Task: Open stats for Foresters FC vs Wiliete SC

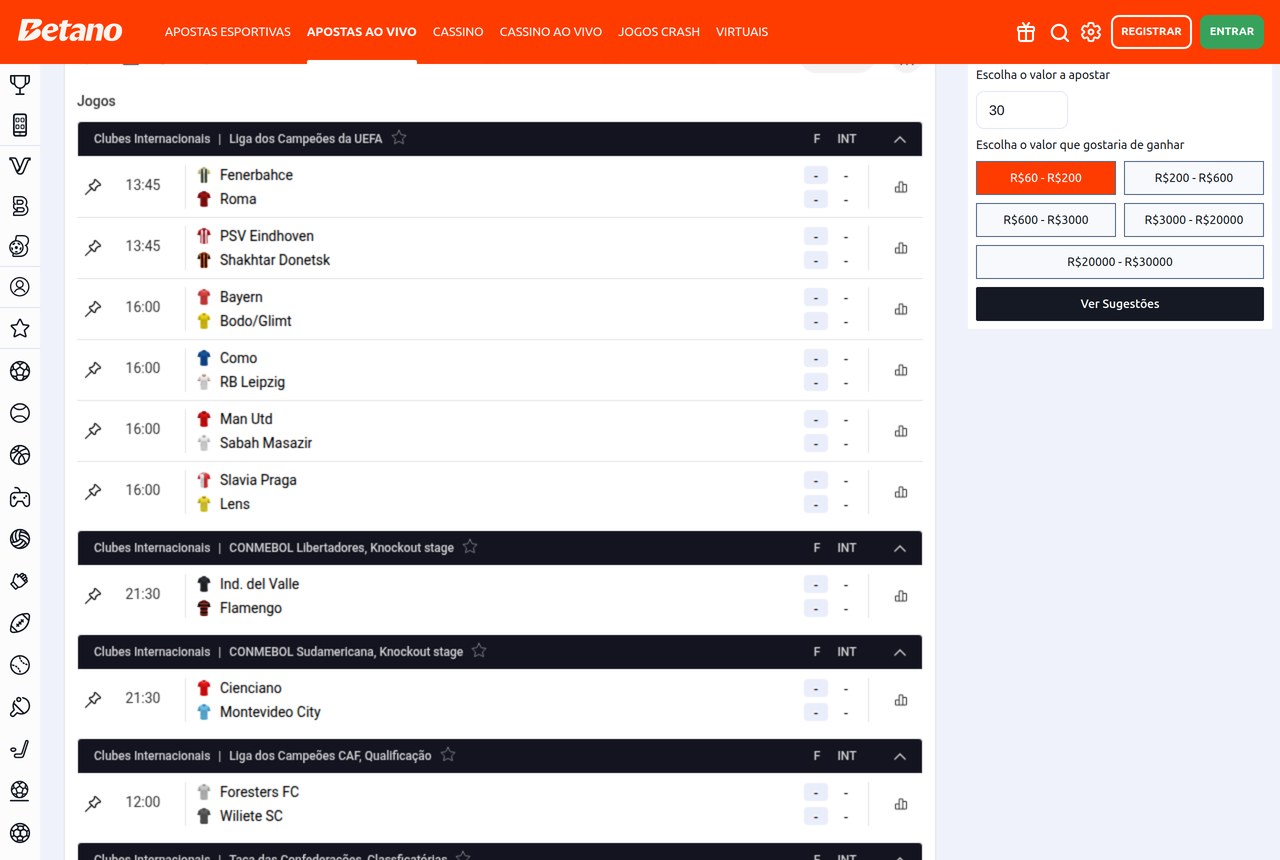Action: 901,804
